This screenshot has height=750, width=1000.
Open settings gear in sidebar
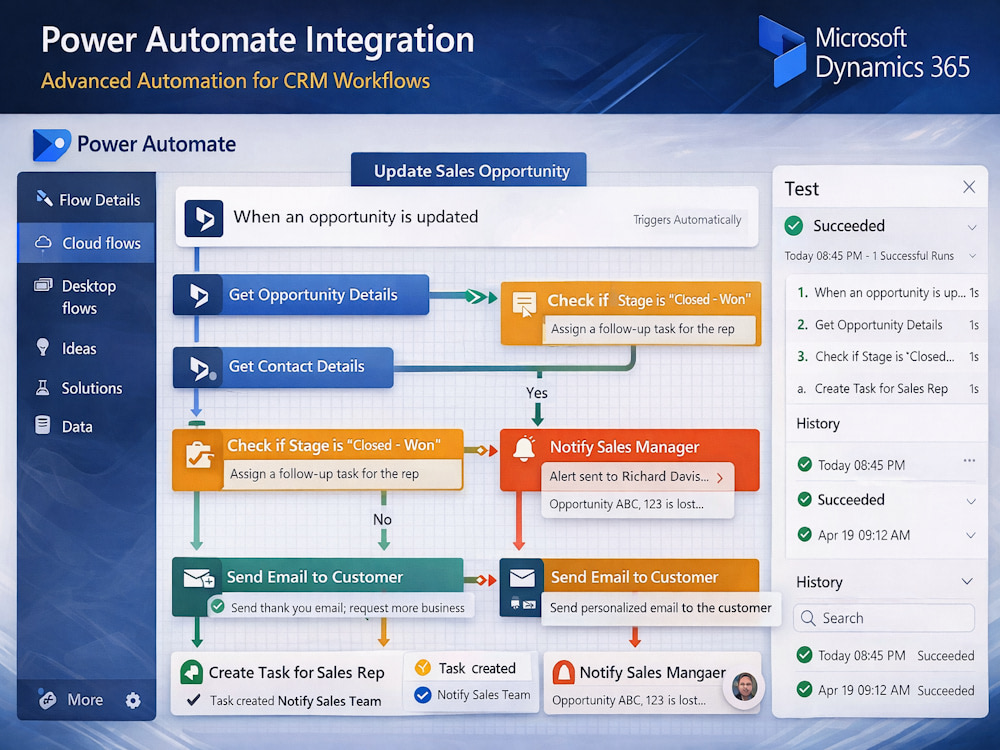click(133, 700)
